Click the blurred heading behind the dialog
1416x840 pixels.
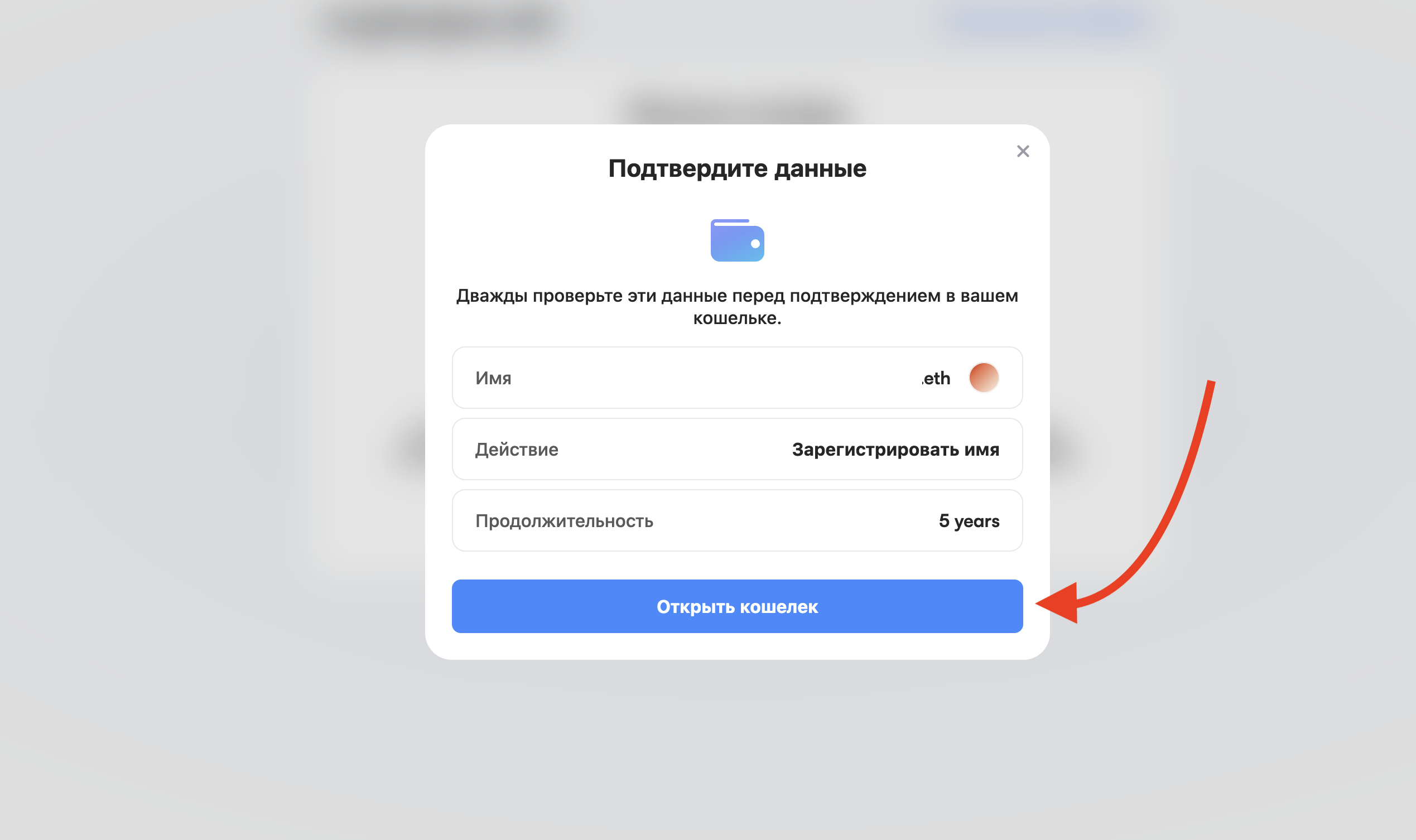tap(736, 110)
